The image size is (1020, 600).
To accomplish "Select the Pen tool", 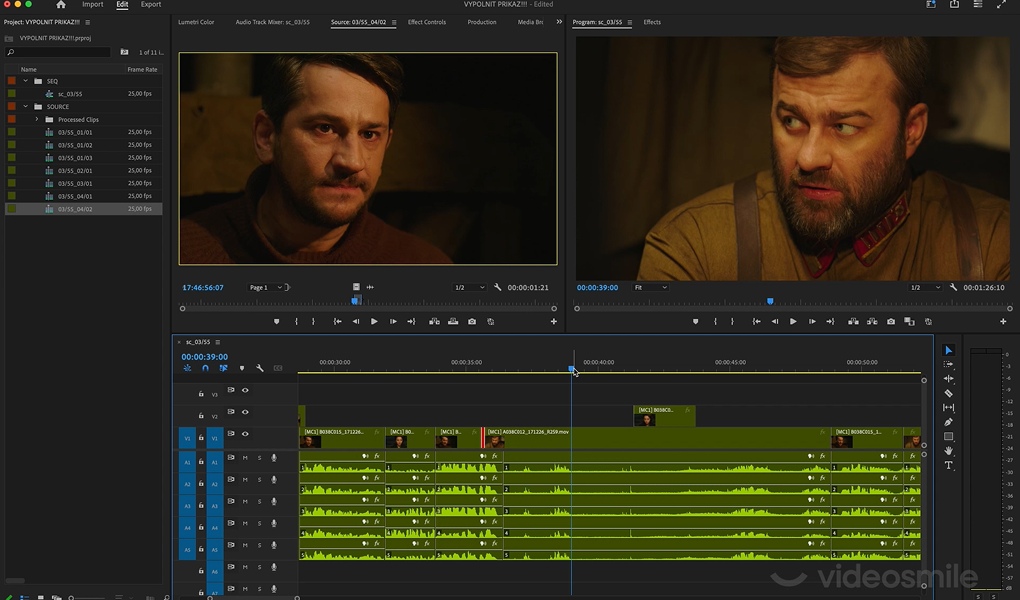I will (x=948, y=422).
